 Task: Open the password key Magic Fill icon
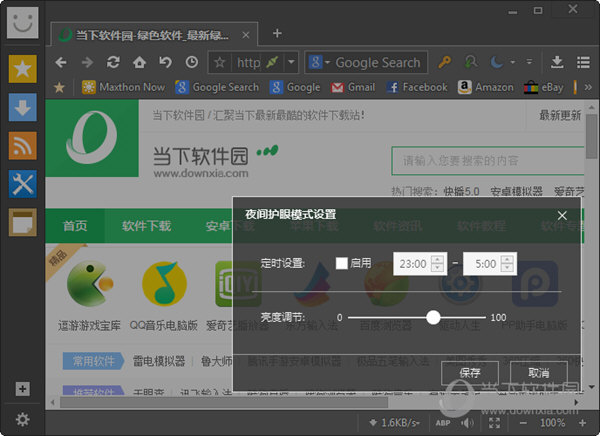point(444,62)
